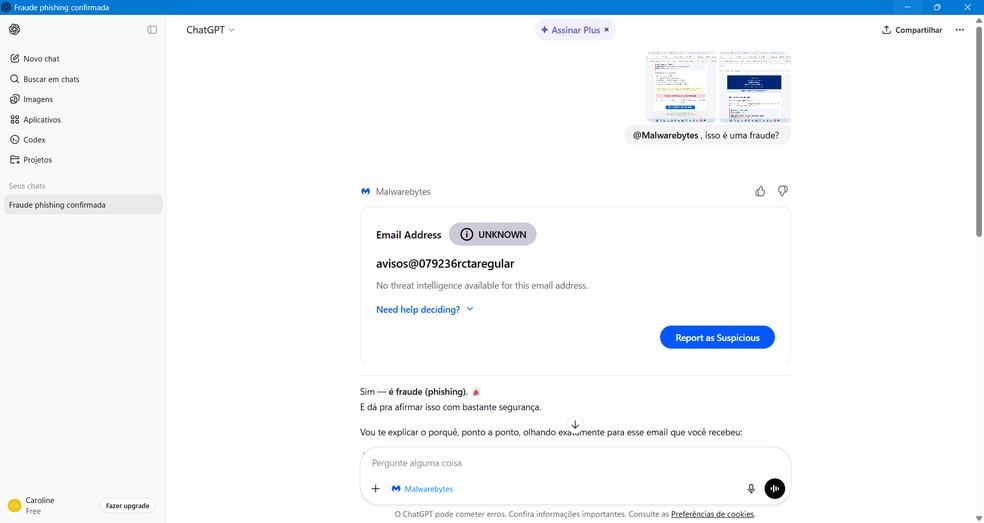The height and width of the screenshot is (523, 984).
Task: Expand Need help deciding?
Action: [424, 310]
